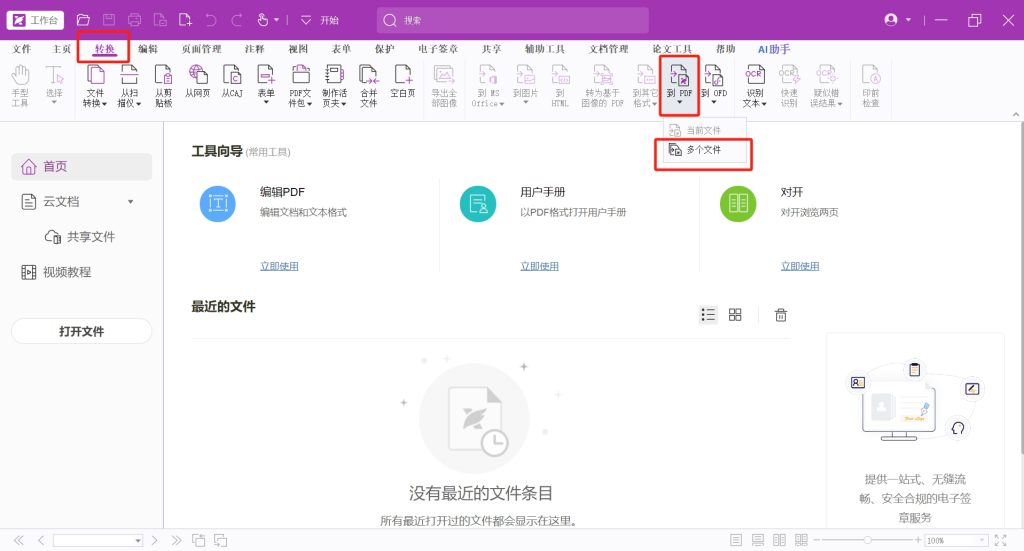The image size is (1024, 551).
Task: Switch recent files to grid view
Action: tap(735, 315)
